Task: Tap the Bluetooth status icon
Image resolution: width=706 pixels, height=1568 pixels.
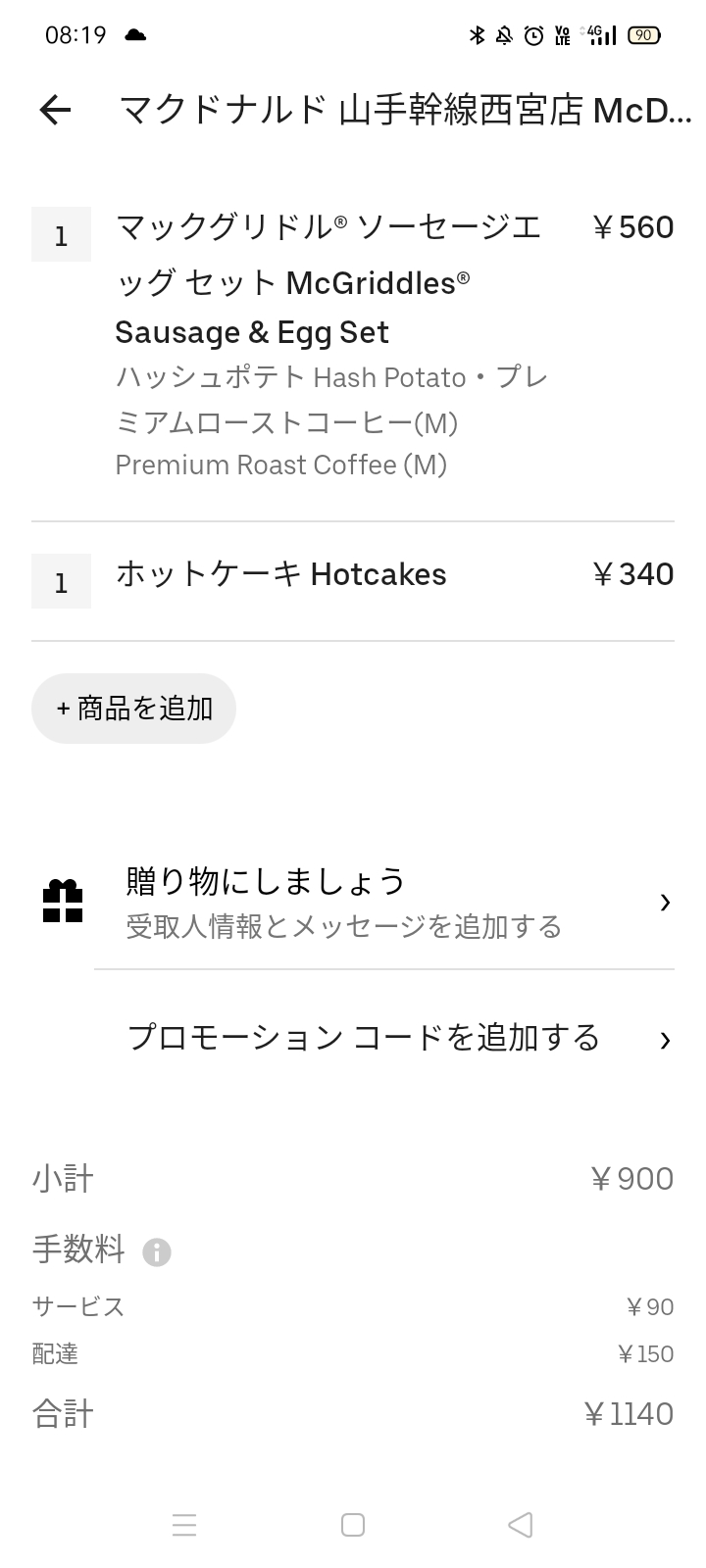Action: coord(478,36)
